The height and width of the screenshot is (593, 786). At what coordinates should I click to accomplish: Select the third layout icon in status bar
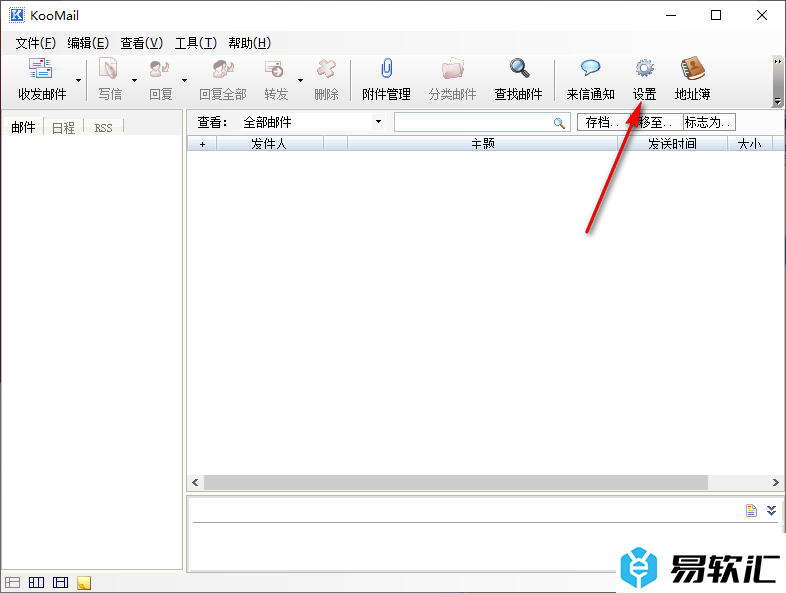pyautogui.click(x=61, y=582)
